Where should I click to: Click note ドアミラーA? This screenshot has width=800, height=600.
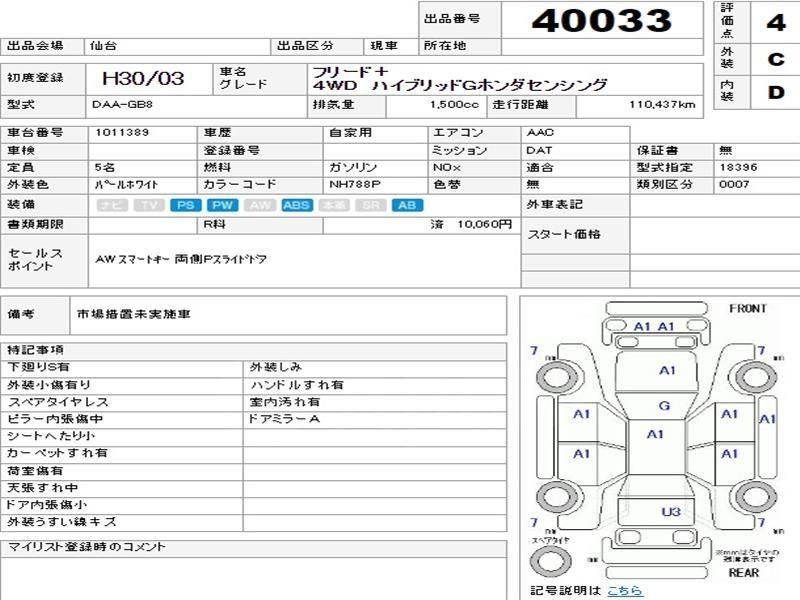coord(284,419)
